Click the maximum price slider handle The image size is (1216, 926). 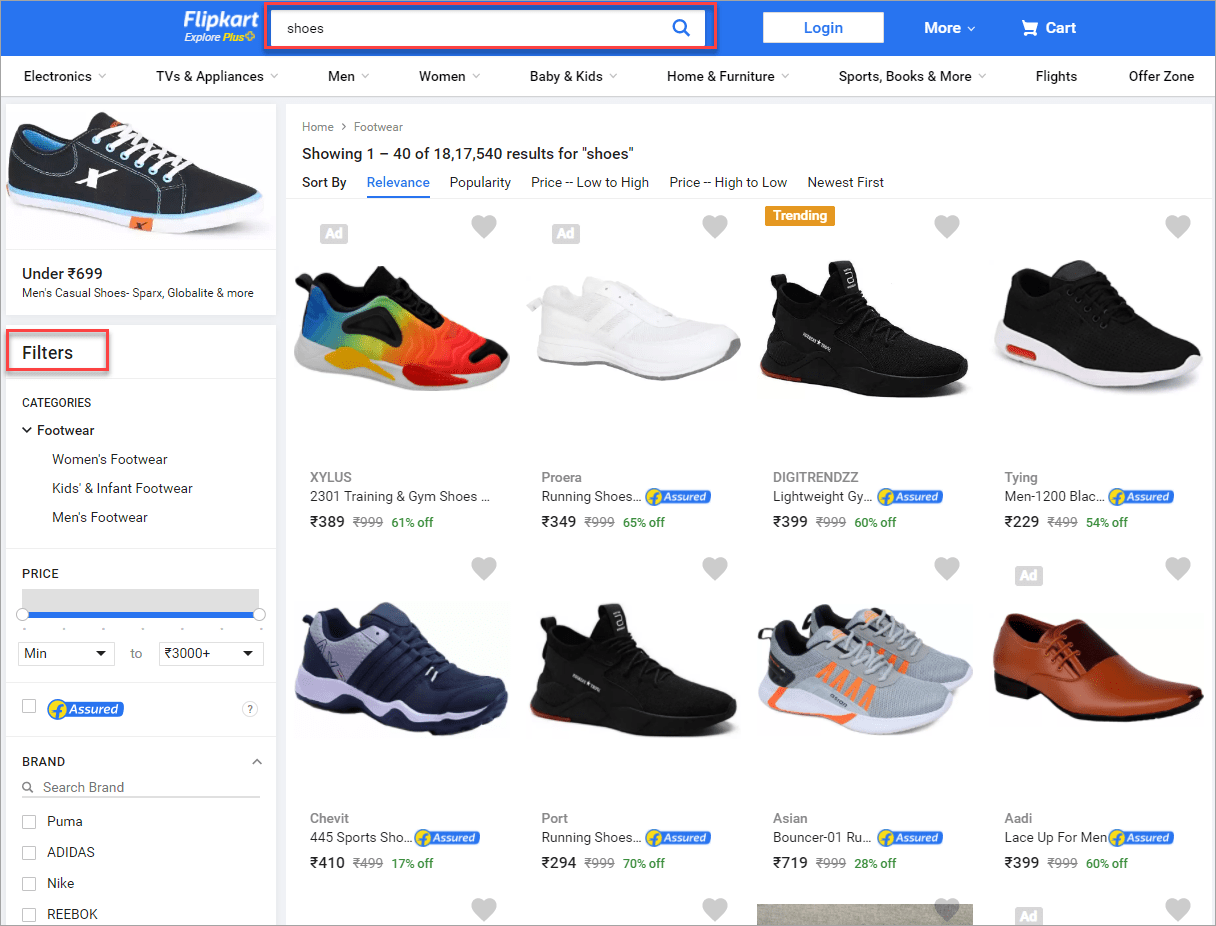click(x=259, y=614)
